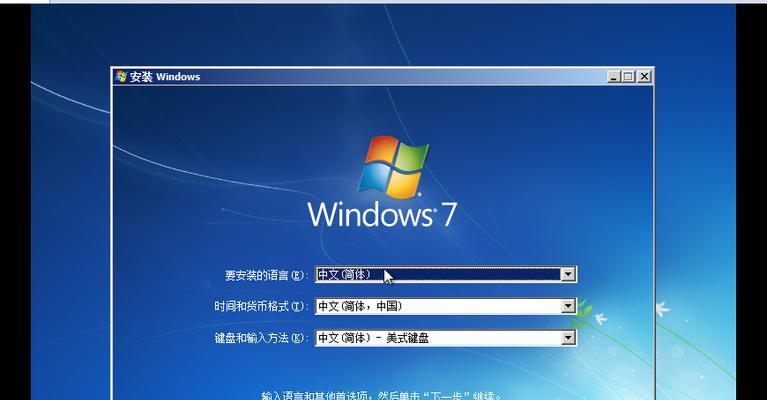The width and height of the screenshot is (767, 400).
Task: Click the Windows 7 logo text
Action: coord(382,214)
